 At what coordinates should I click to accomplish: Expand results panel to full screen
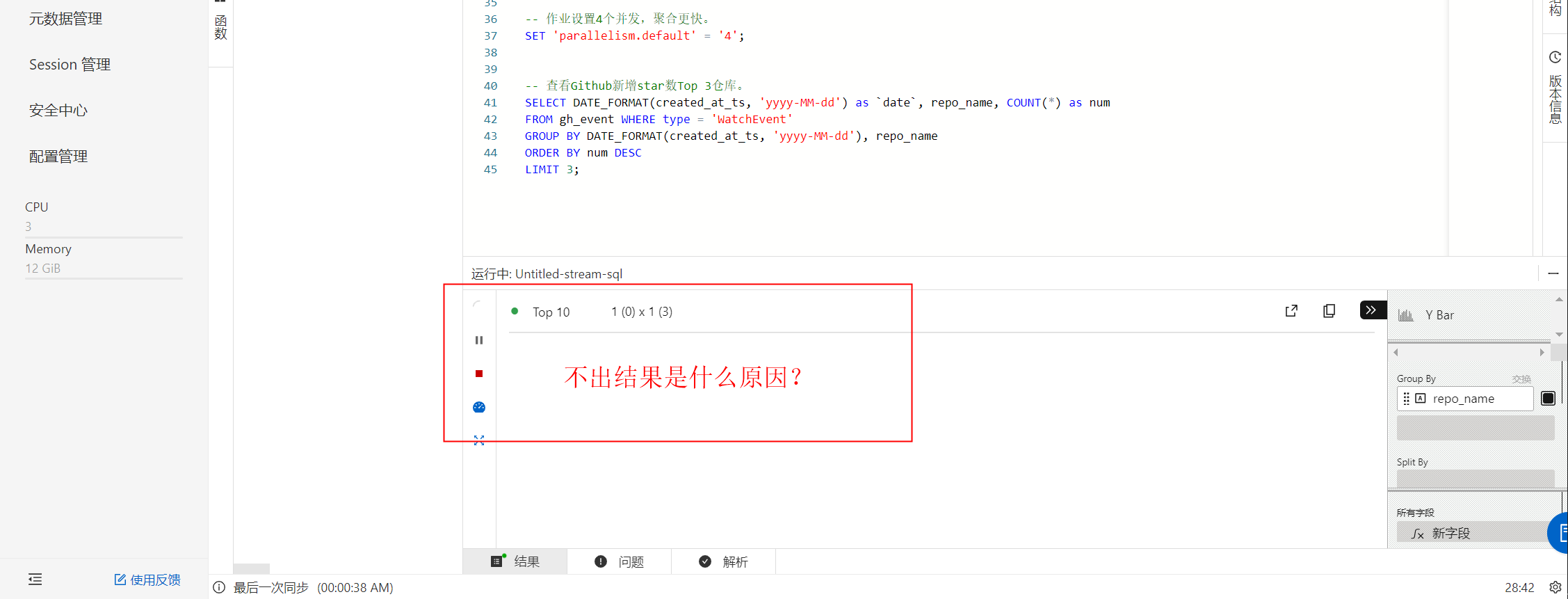point(479,440)
